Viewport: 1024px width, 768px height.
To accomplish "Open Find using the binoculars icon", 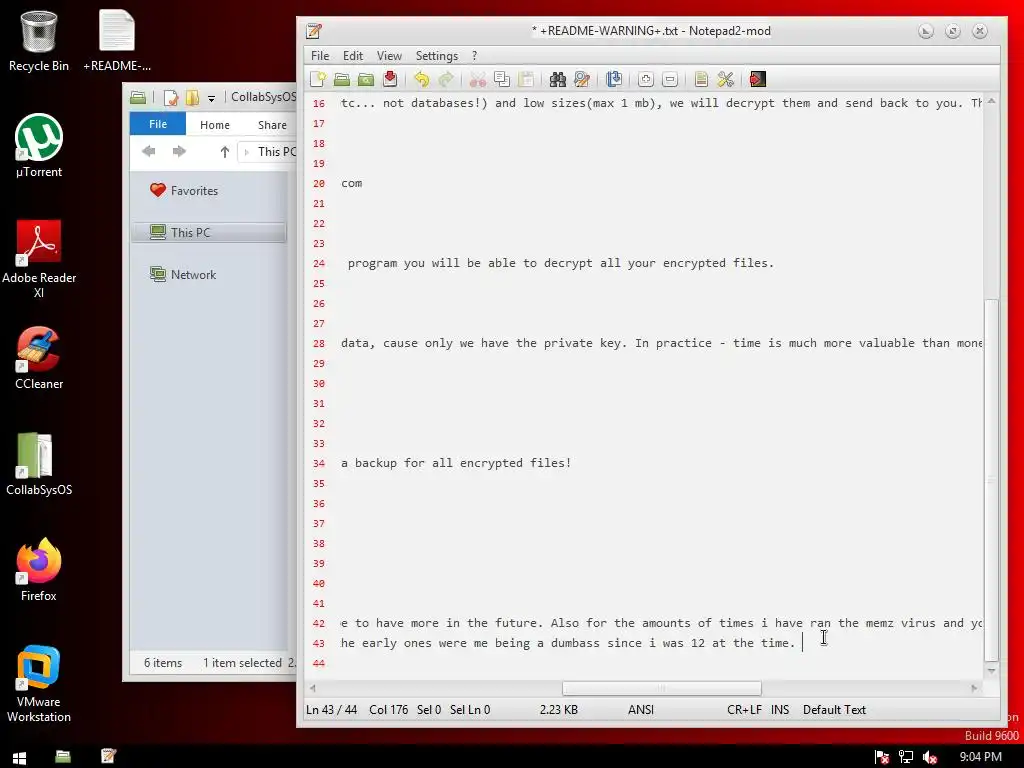I will (557, 80).
